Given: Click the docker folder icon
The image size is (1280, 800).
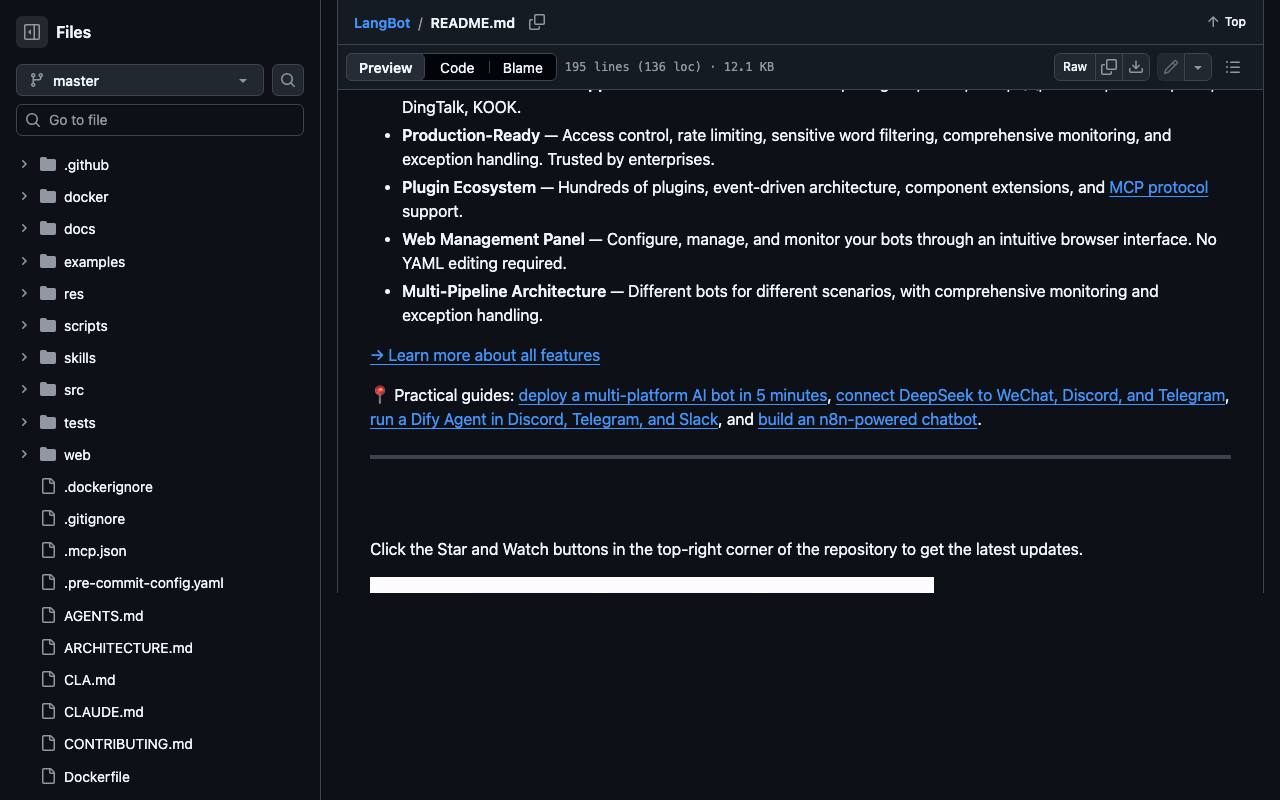Looking at the screenshot, I should [48, 197].
